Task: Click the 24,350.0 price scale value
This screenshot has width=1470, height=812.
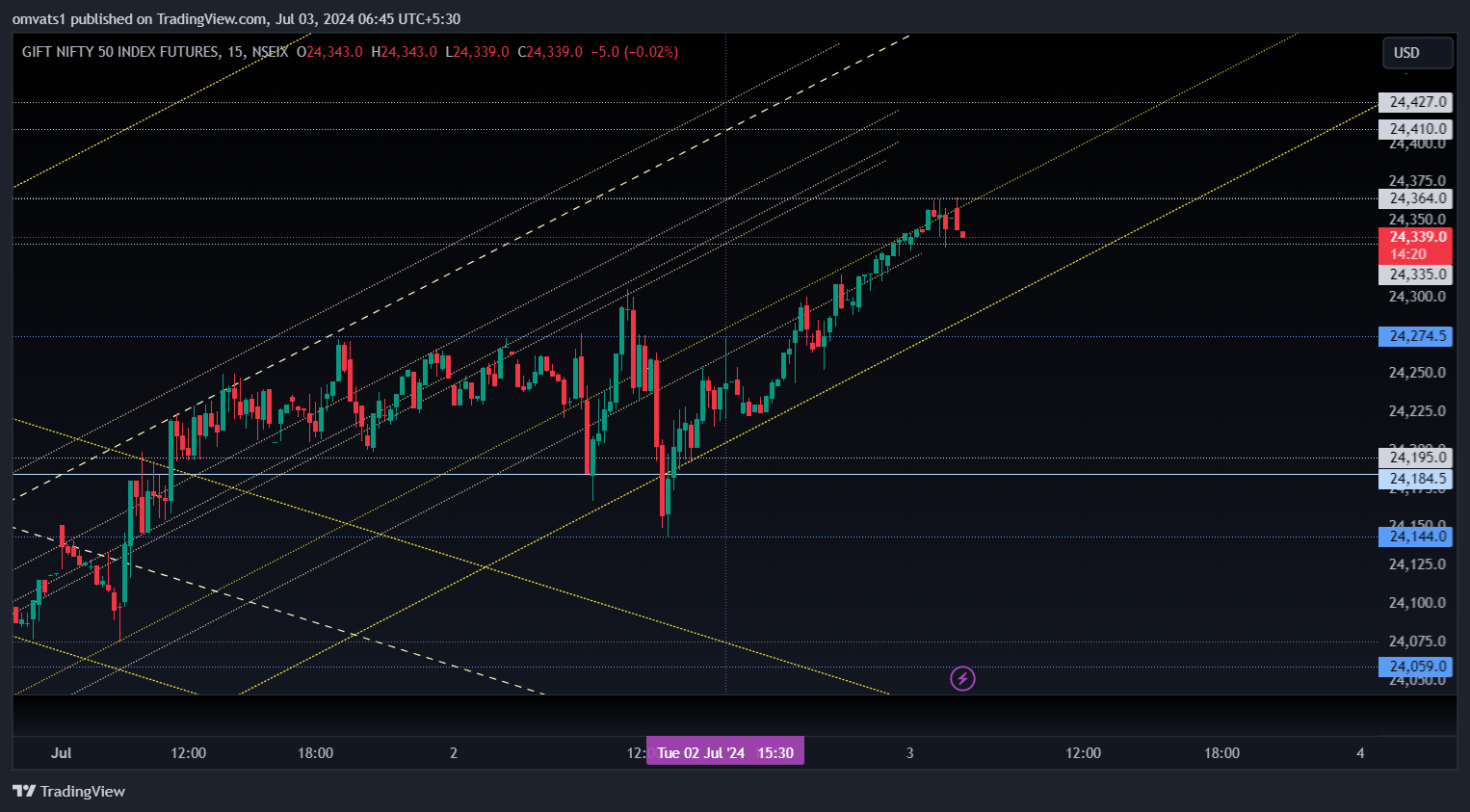Action: click(1417, 220)
